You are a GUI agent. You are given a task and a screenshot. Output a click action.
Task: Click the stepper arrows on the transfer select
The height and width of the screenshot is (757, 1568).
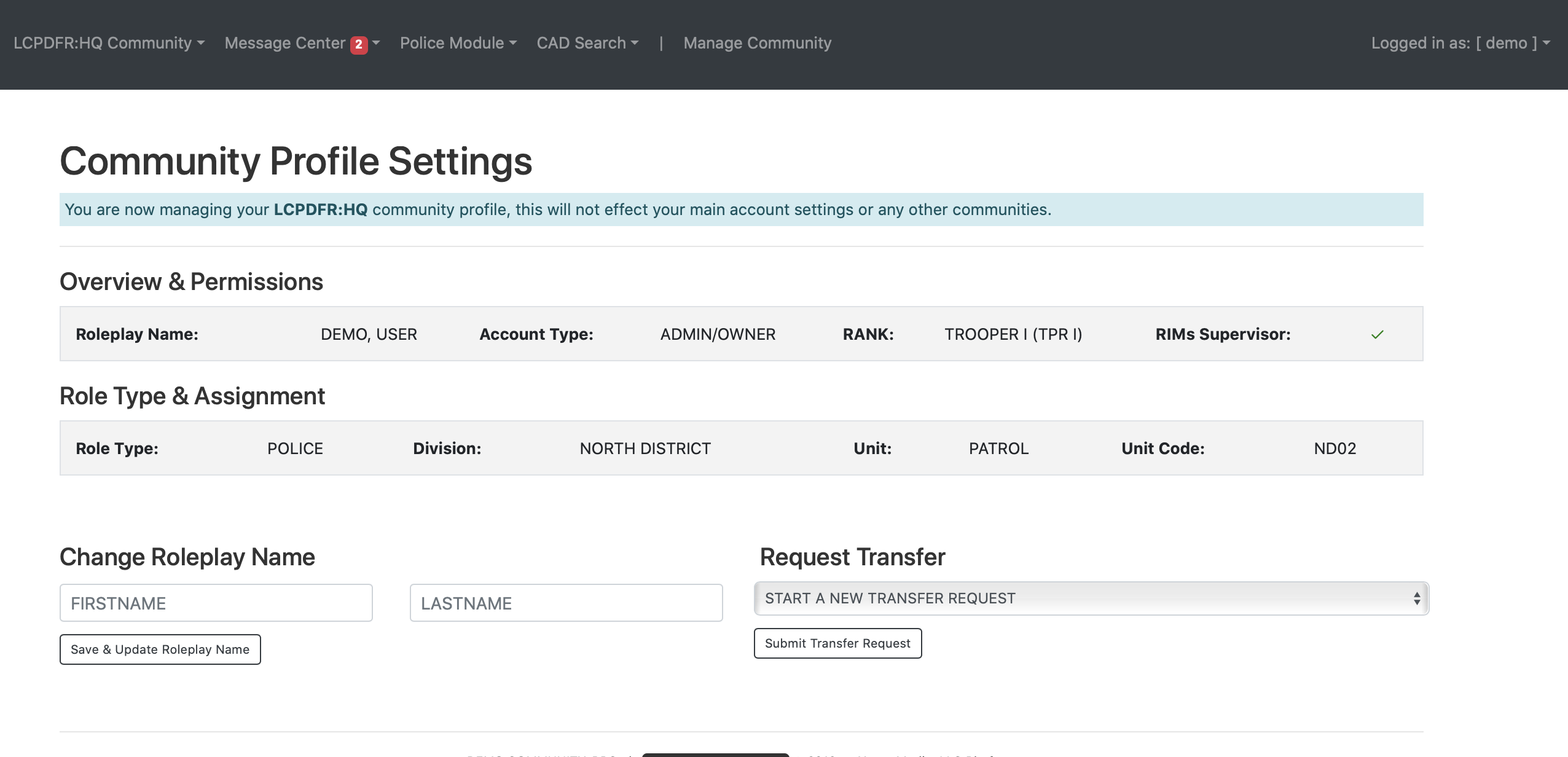1416,598
